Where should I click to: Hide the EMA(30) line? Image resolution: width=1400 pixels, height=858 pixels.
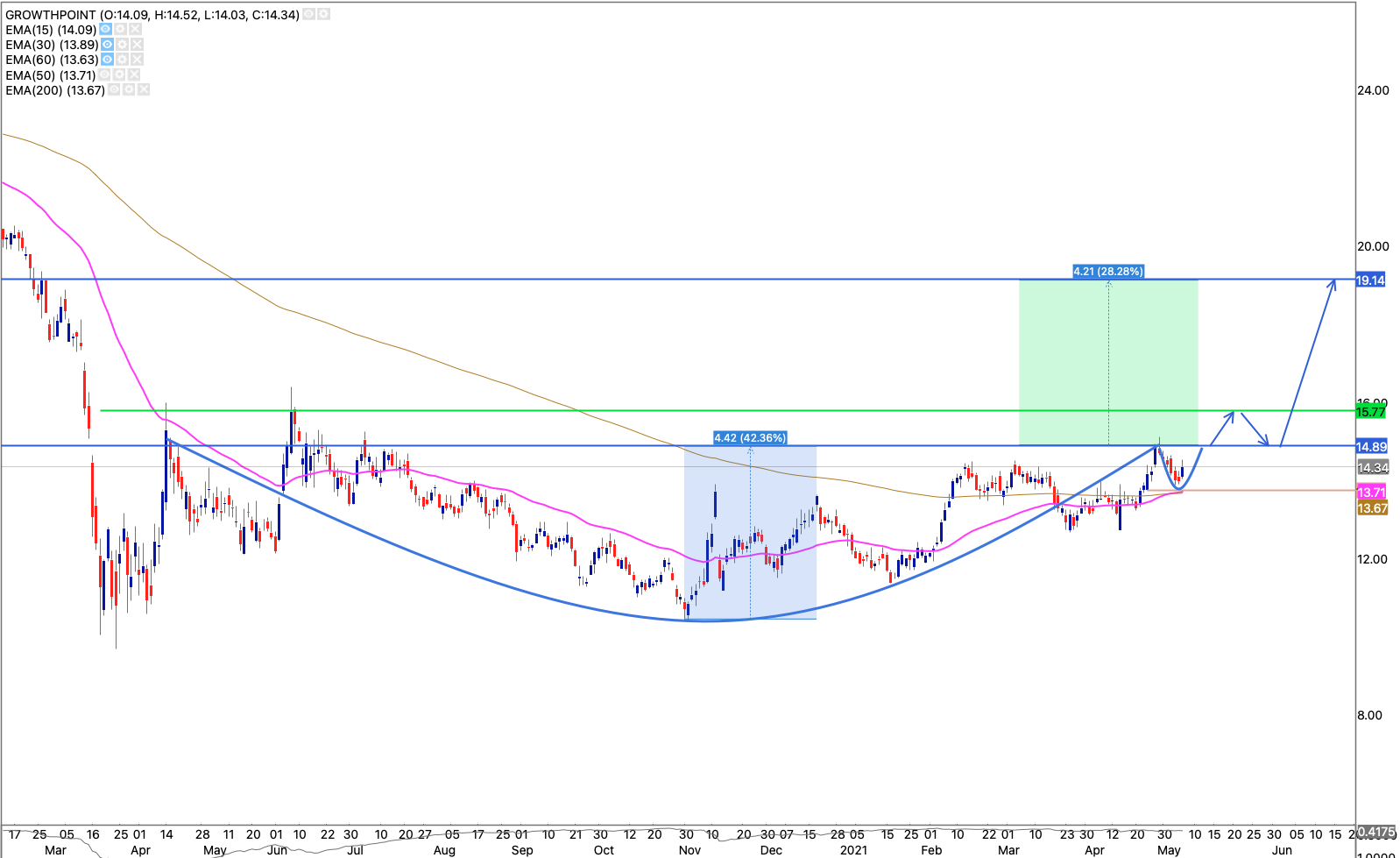107,45
